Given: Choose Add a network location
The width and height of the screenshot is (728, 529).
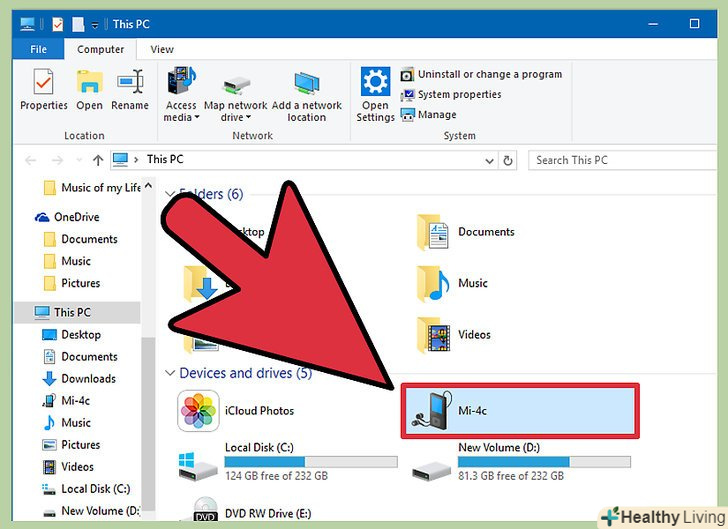Looking at the screenshot, I should (306, 97).
